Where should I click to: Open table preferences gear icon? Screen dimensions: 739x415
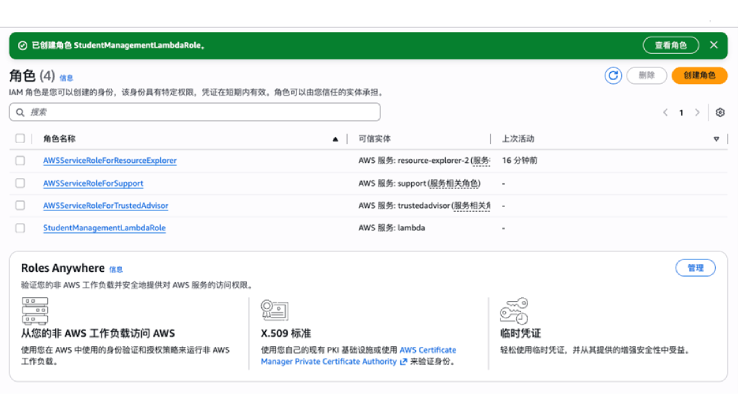click(x=720, y=113)
